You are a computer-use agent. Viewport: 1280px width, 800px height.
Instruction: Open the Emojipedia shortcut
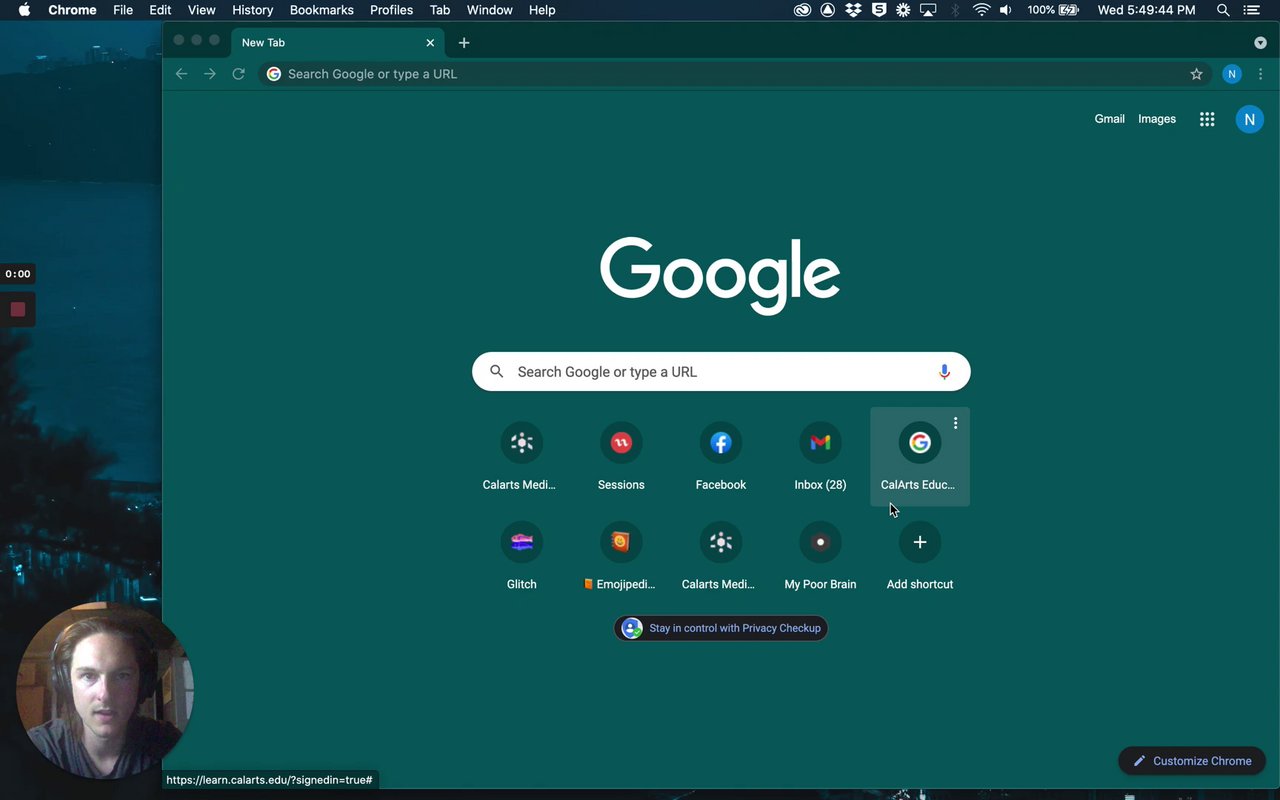click(x=621, y=556)
